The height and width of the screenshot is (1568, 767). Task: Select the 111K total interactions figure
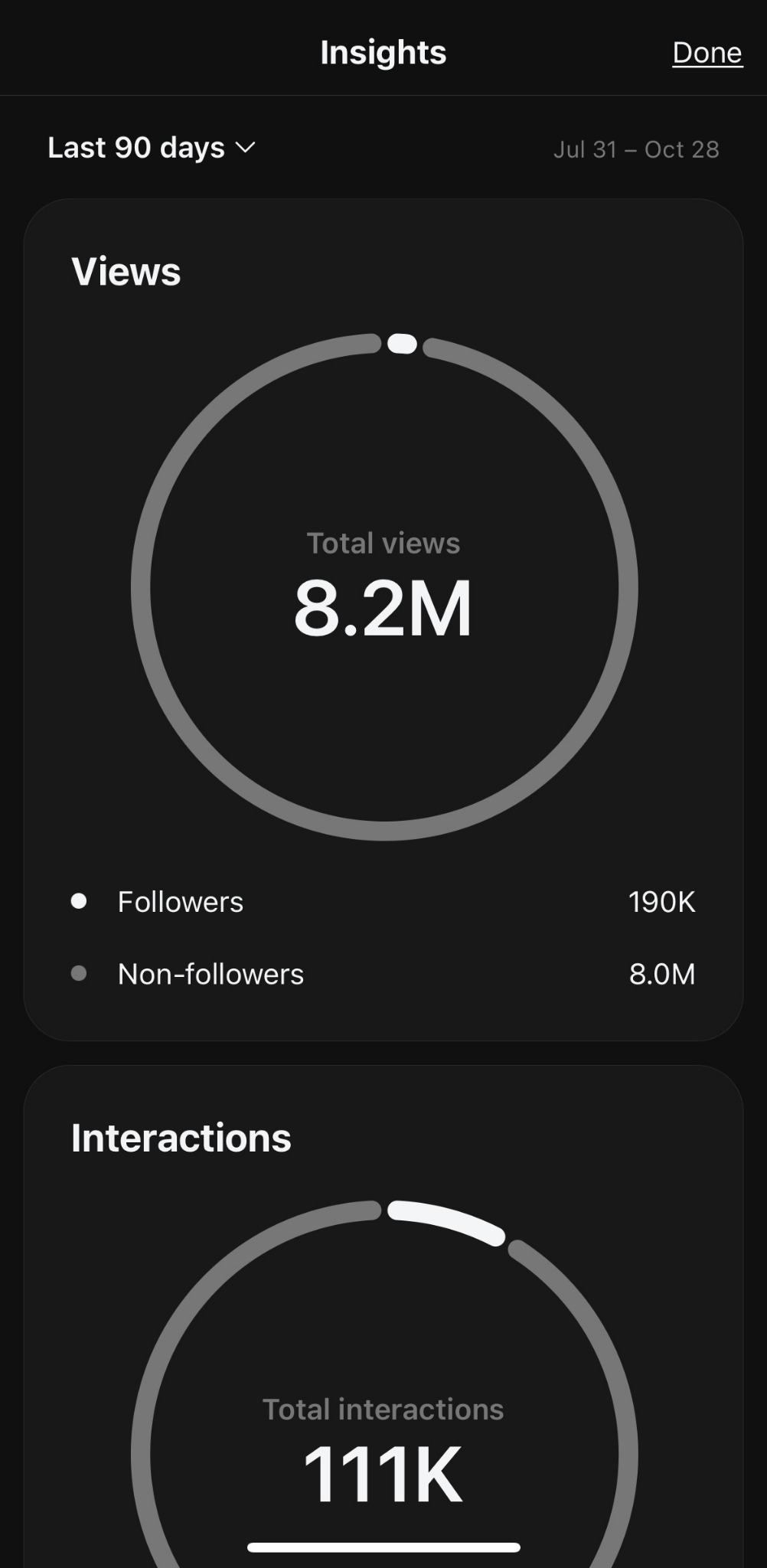pyautogui.click(x=383, y=1474)
